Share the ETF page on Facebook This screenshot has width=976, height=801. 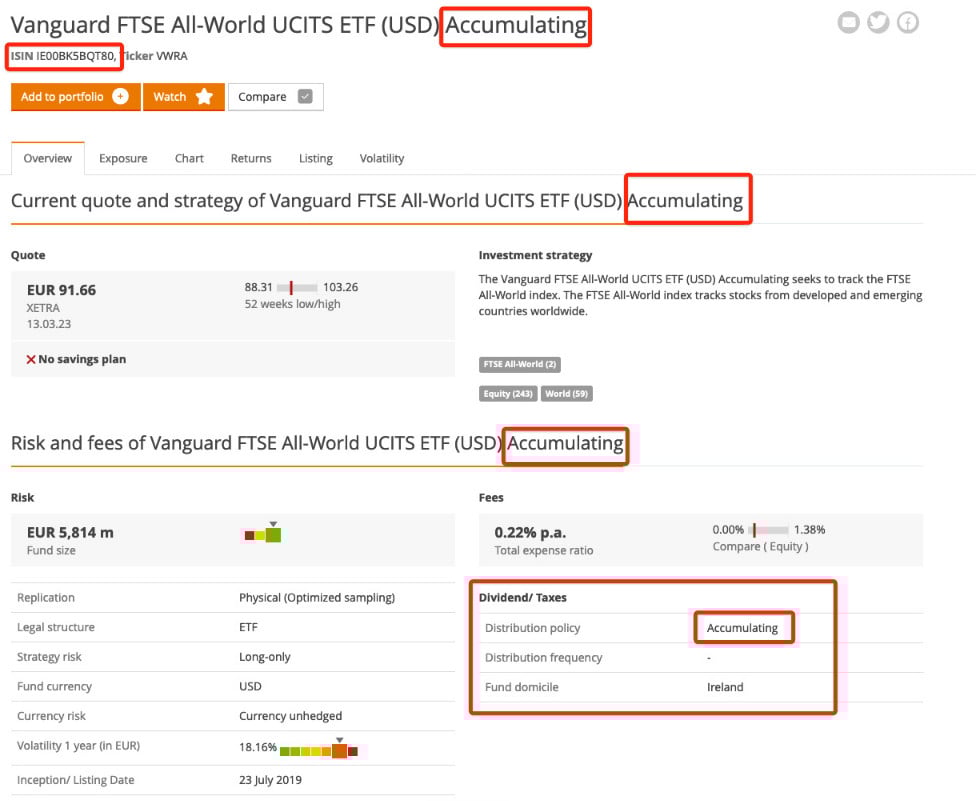(x=907, y=22)
